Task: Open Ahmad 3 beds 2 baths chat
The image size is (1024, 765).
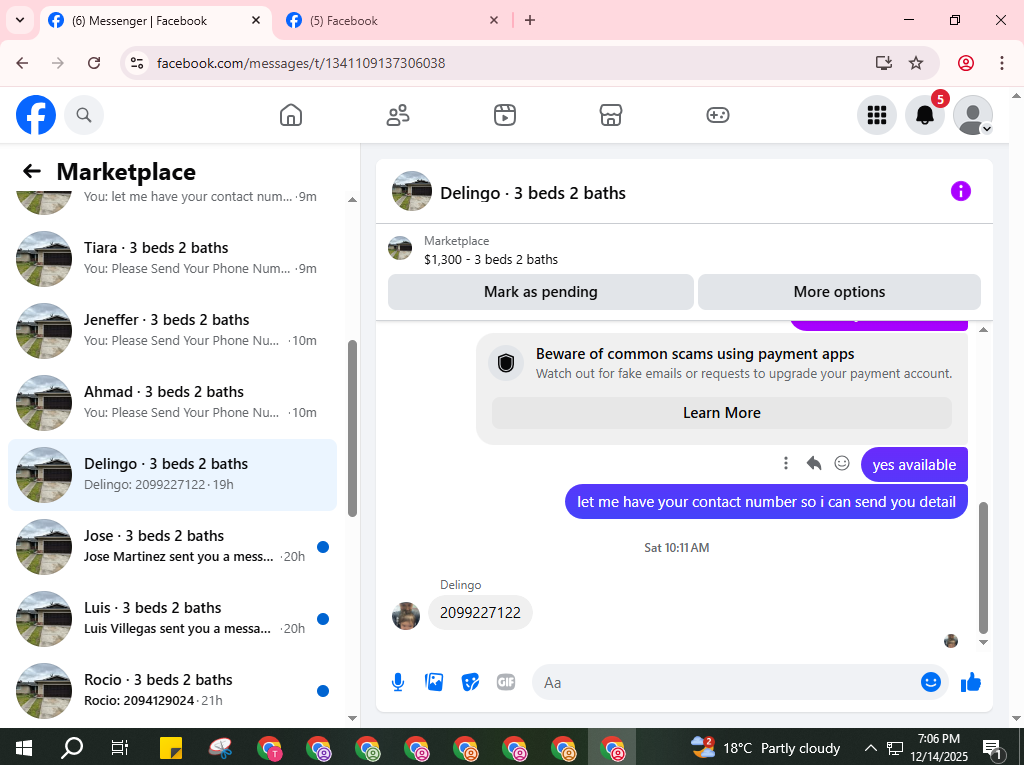Action: coord(172,402)
